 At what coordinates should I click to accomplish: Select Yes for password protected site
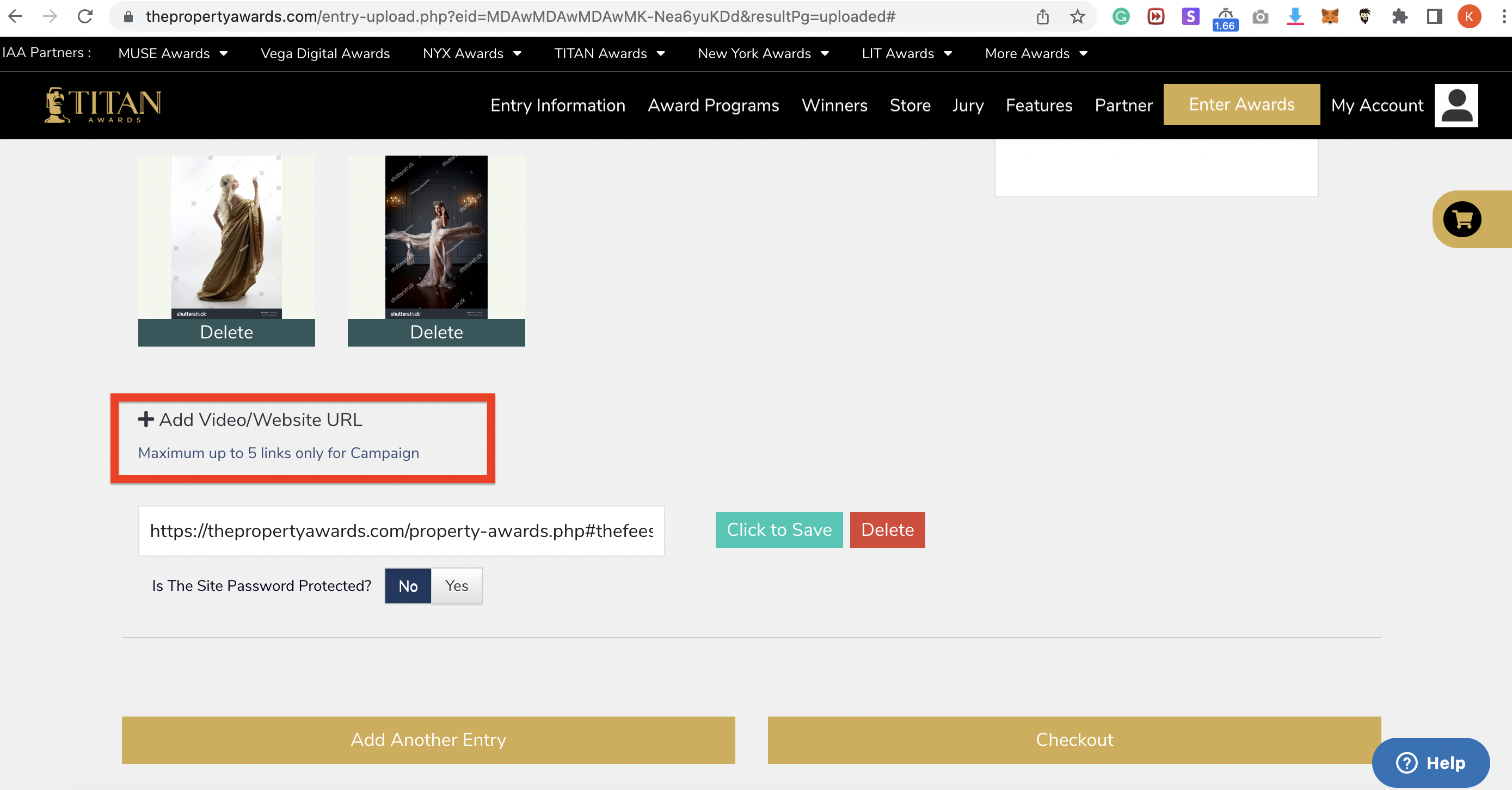pyautogui.click(x=457, y=586)
